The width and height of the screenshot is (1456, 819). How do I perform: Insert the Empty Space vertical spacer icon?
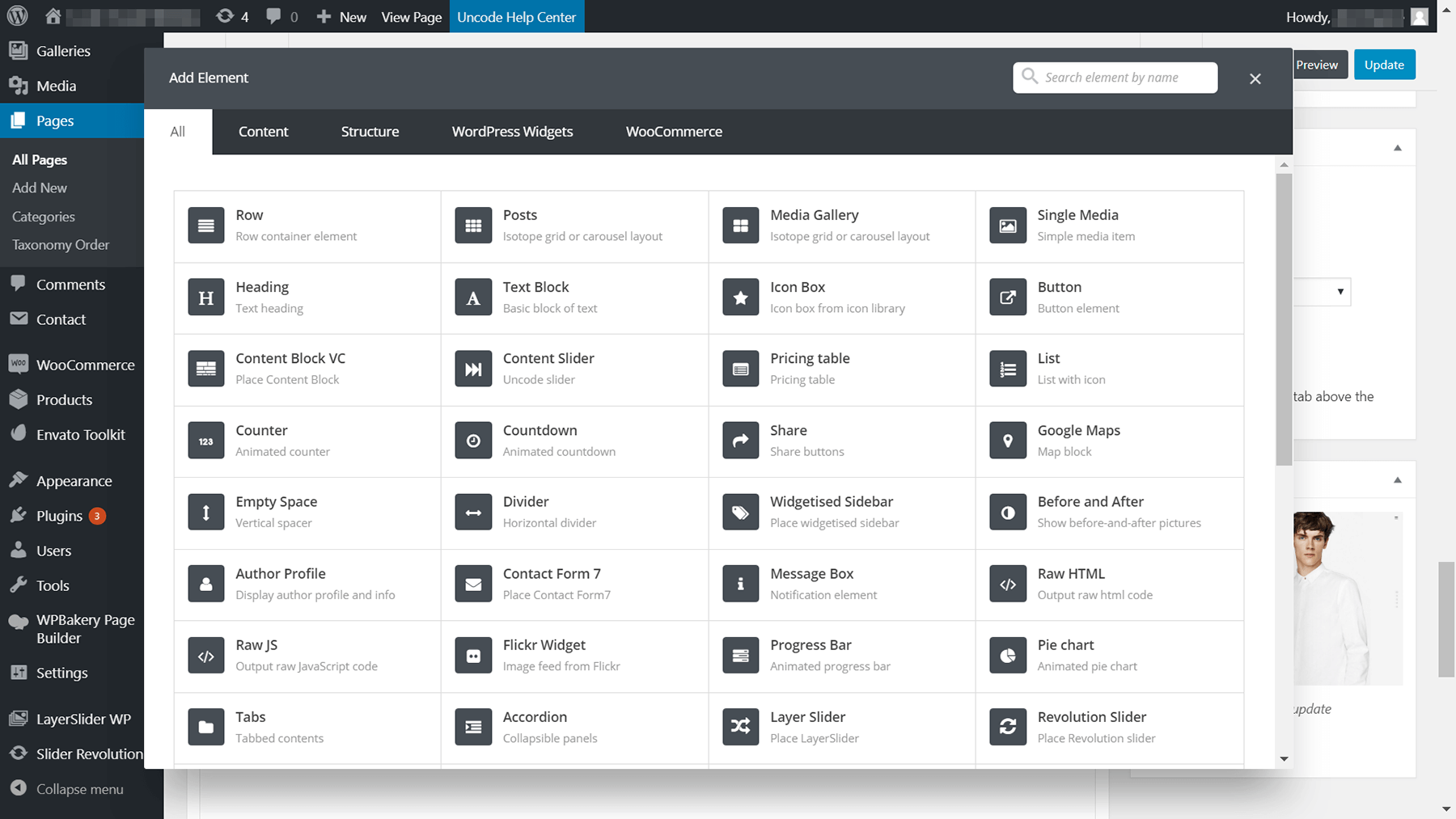point(205,512)
